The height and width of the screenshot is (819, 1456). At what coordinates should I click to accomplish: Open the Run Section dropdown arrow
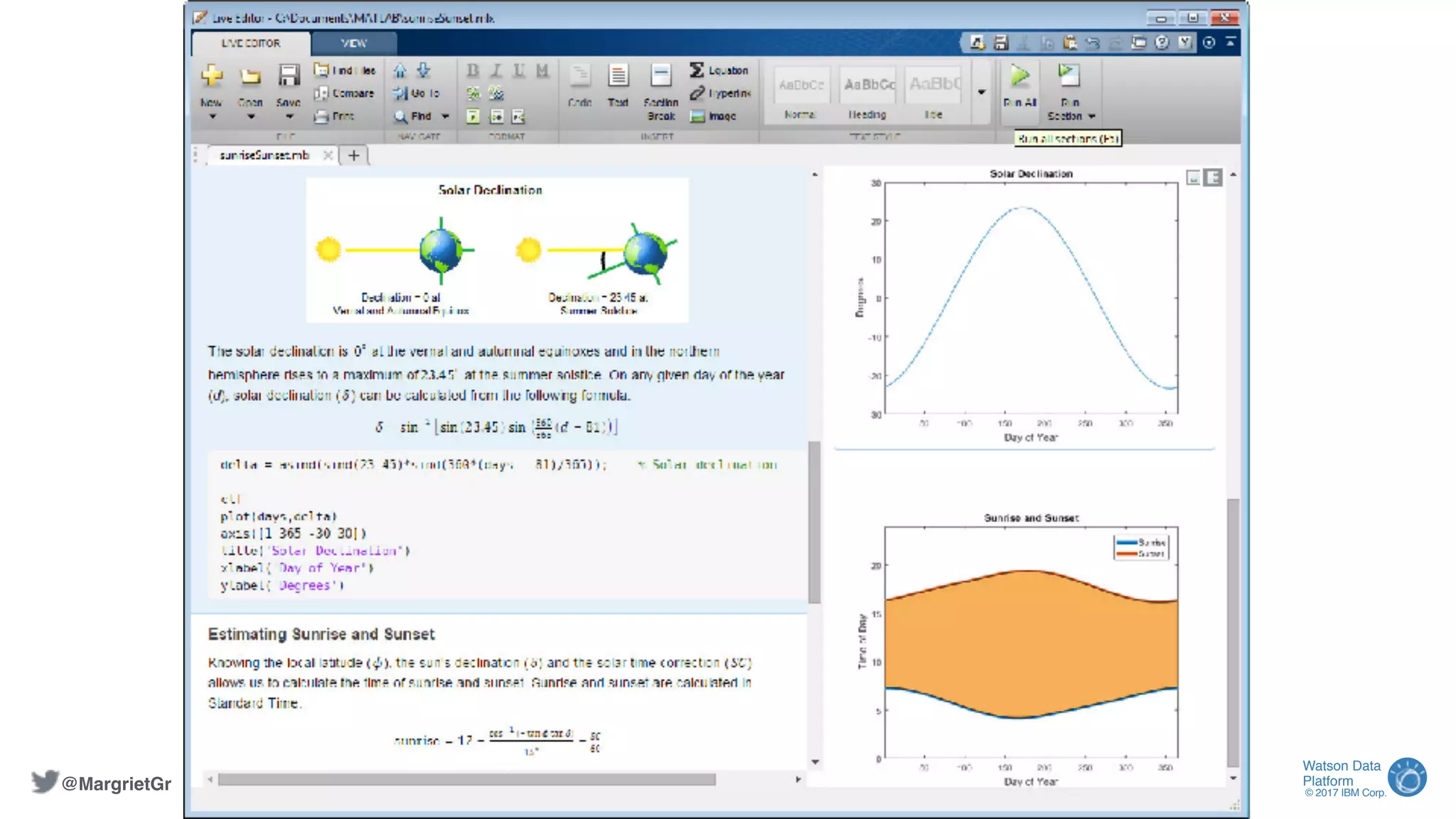(1092, 117)
